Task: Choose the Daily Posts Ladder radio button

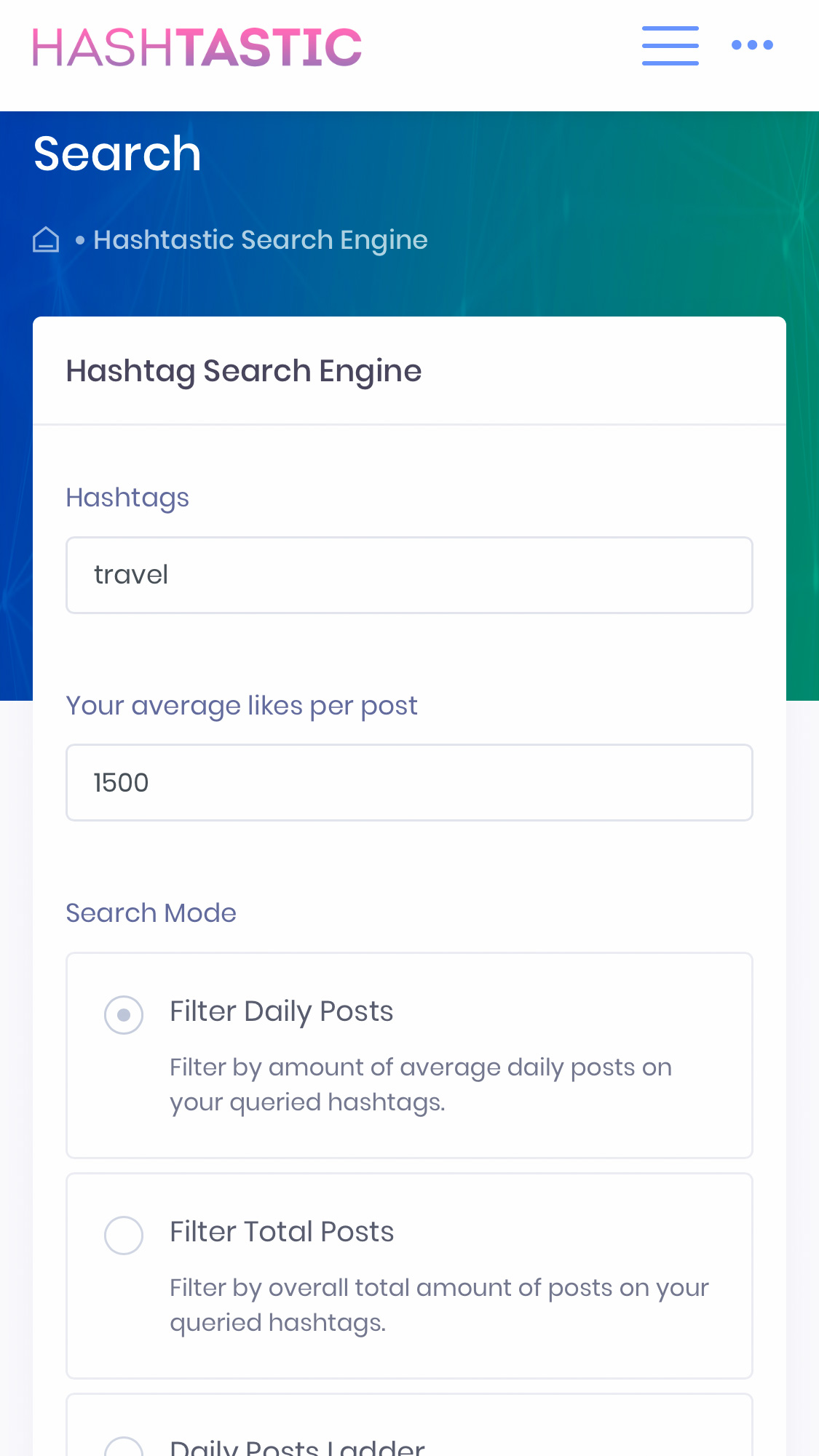Action: coord(124,1448)
